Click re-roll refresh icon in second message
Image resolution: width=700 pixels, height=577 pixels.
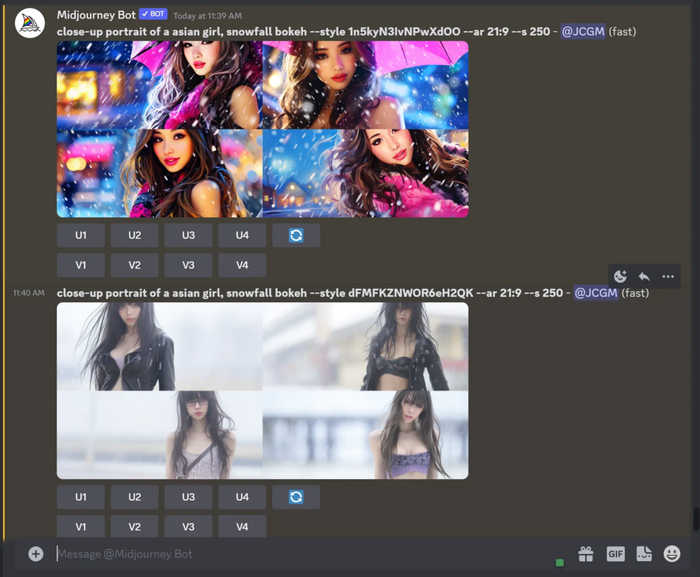coord(296,497)
